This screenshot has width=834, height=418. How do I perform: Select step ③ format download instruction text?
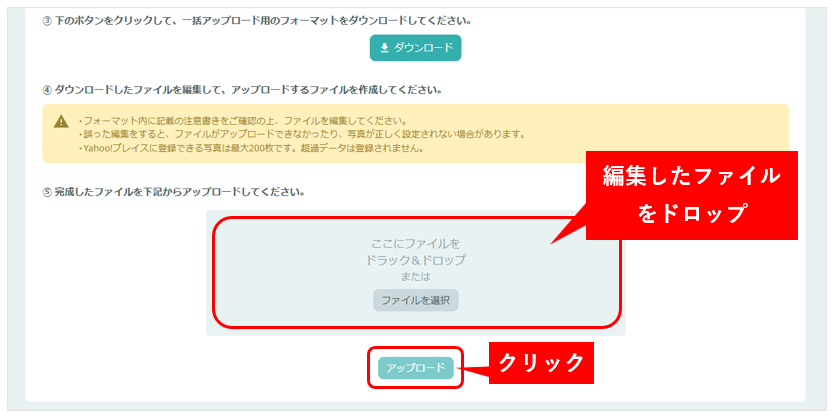[x=257, y=21]
